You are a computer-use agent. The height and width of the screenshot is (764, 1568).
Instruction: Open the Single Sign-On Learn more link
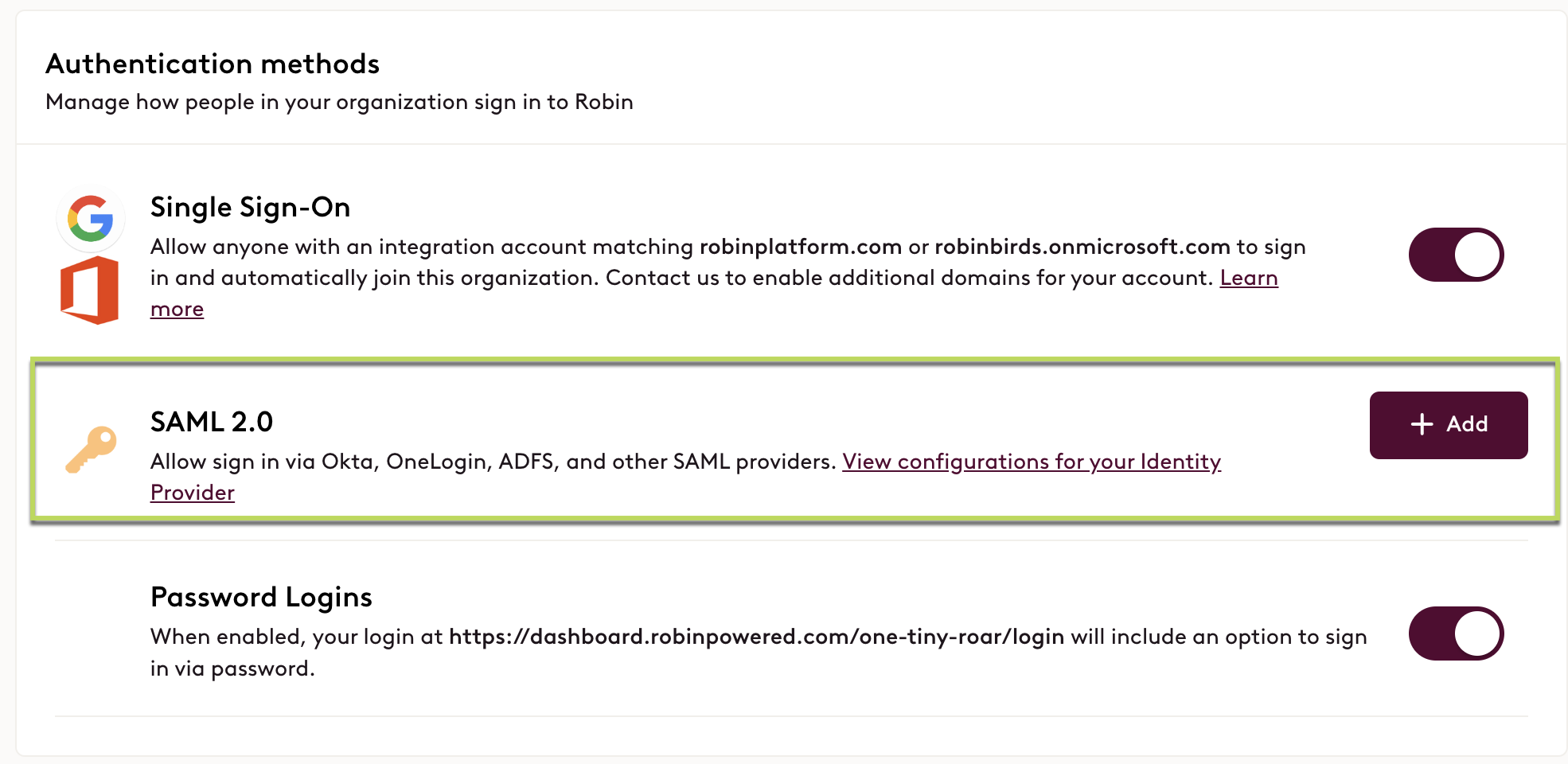pyautogui.click(x=1249, y=278)
